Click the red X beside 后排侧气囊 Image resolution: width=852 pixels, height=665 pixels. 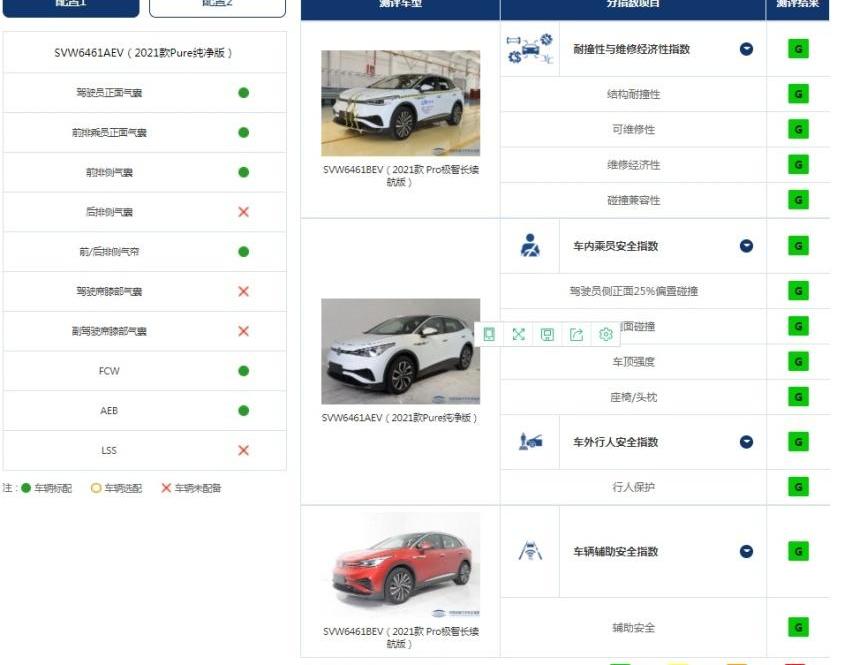click(243, 212)
